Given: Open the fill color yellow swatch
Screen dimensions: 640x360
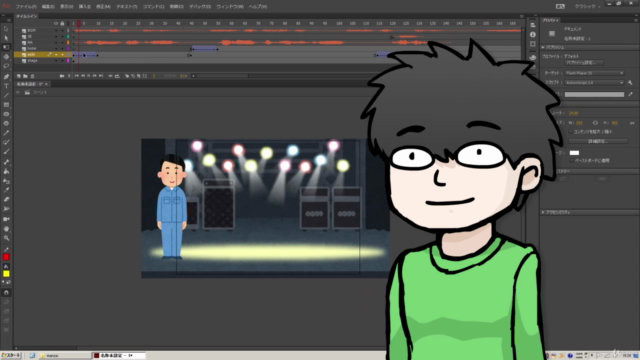Looking at the screenshot, I should pos(6,274).
